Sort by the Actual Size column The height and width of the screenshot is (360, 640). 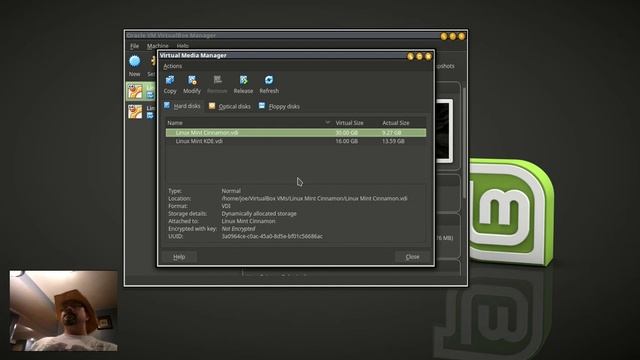[396, 123]
